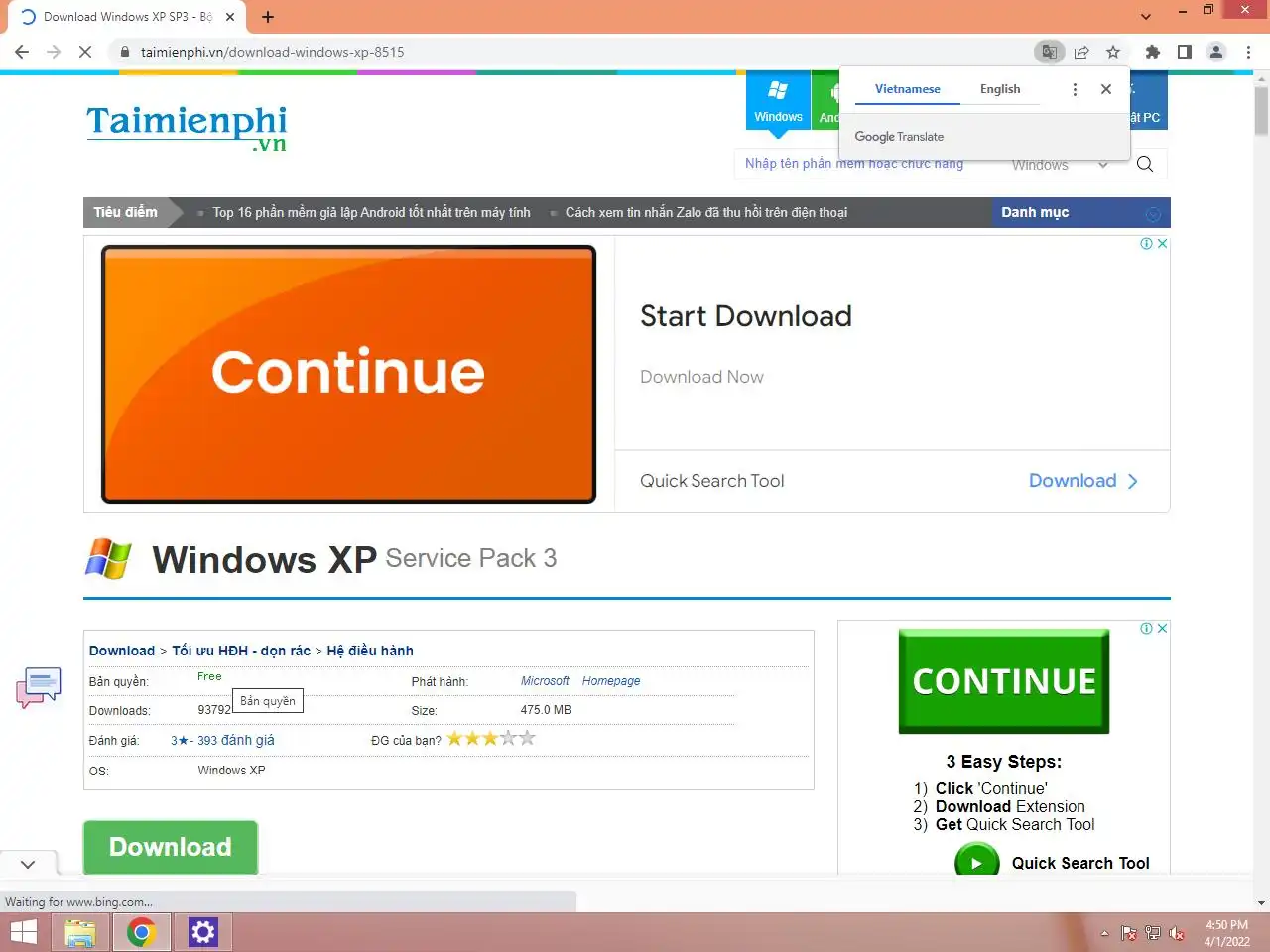Viewport: 1270px width, 952px height.
Task: Open 'Top 16 phần mềm giả lập Android' headline
Action: [371, 212]
